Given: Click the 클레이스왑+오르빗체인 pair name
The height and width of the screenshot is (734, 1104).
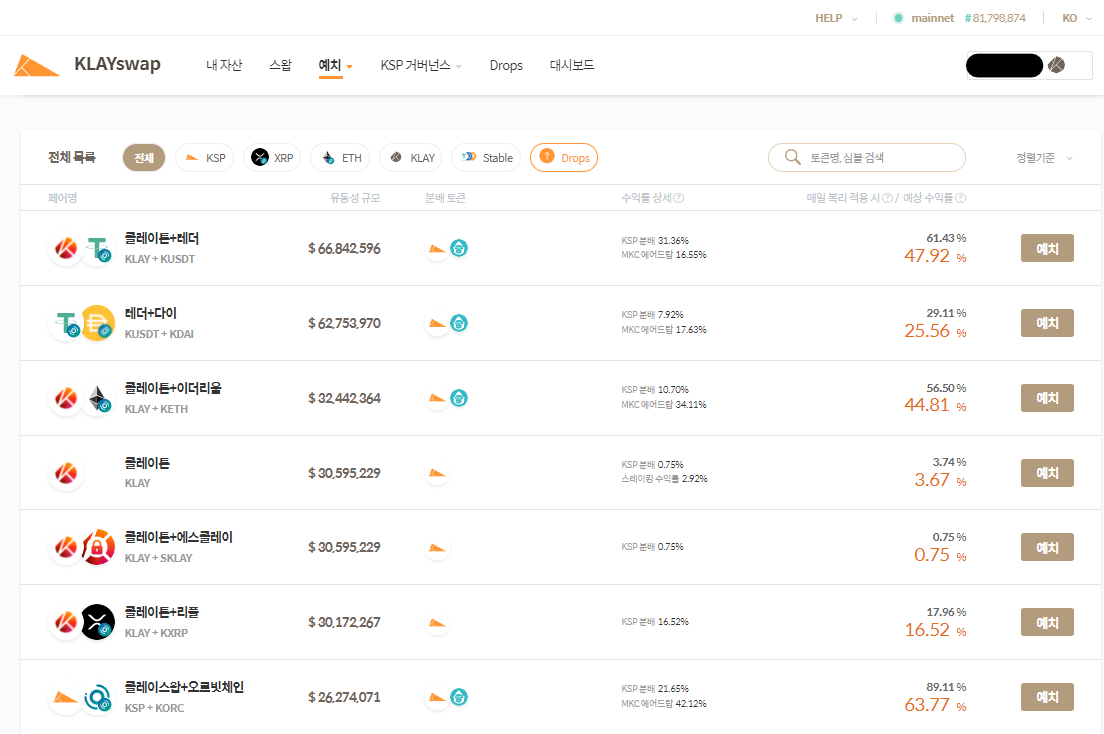Looking at the screenshot, I should click(x=184, y=687).
